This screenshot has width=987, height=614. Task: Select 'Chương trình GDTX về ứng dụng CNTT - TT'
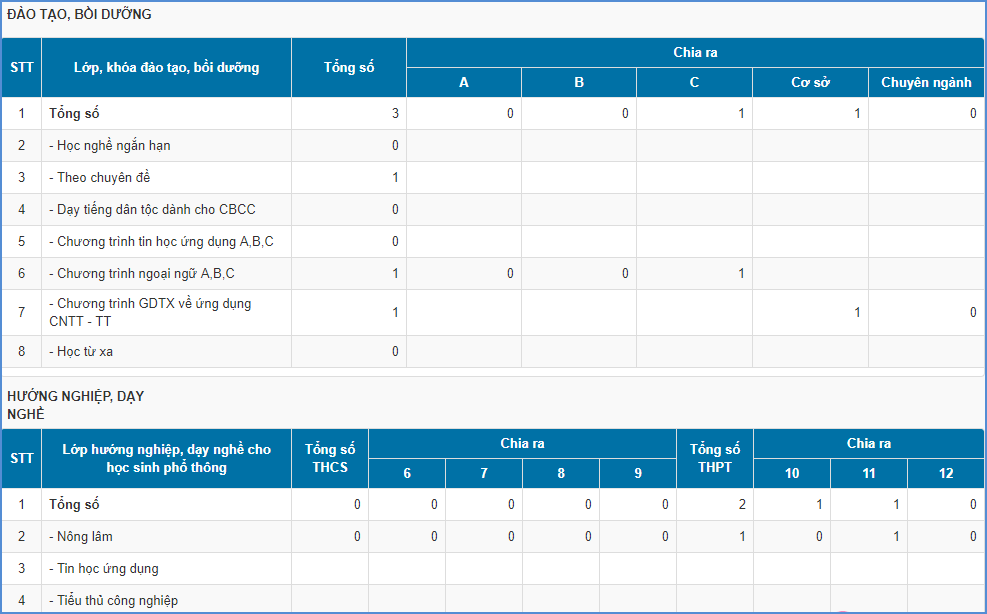pos(150,312)
